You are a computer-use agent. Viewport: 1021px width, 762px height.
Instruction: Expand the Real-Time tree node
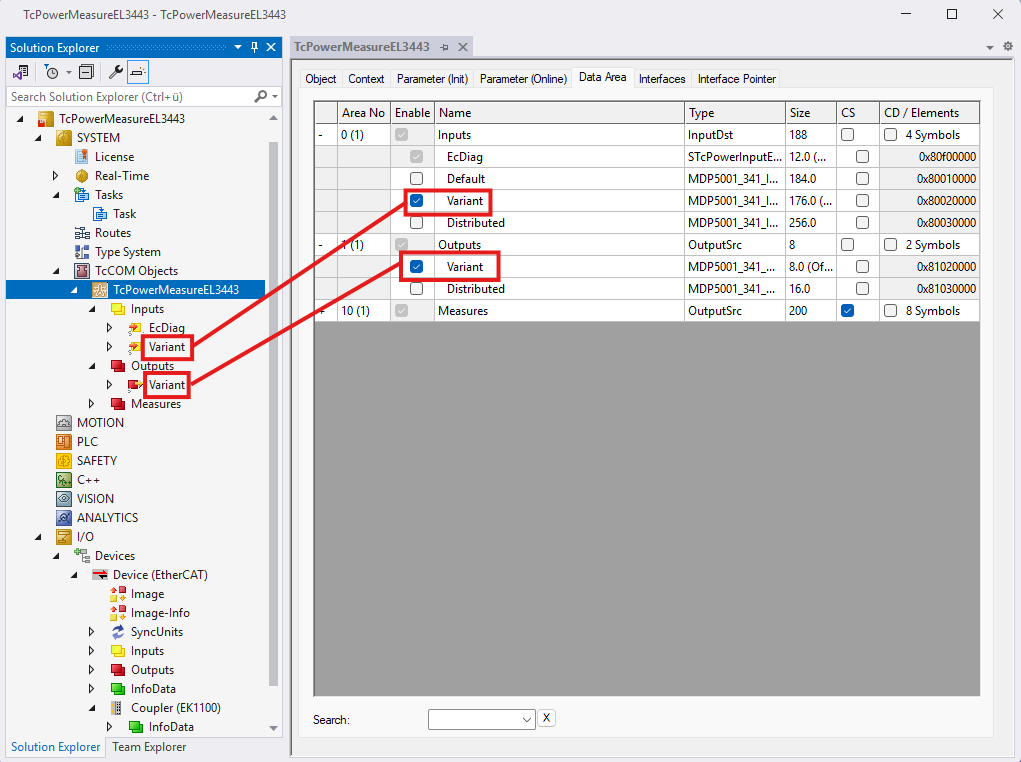(57, 176)
